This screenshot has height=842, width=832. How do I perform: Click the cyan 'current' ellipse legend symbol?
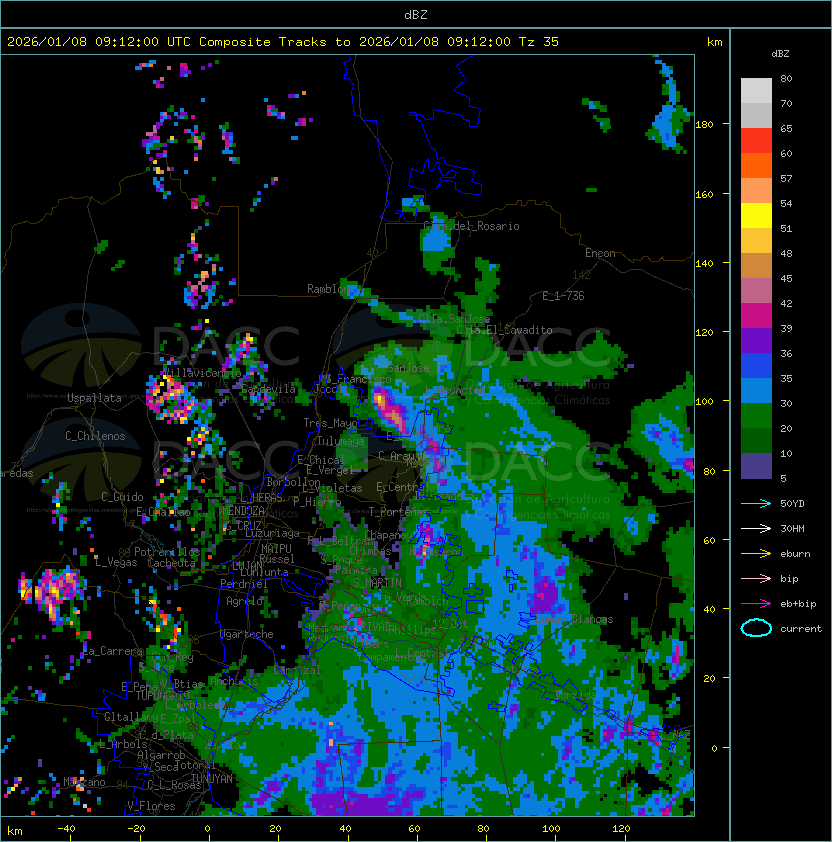tap(756, 628)
